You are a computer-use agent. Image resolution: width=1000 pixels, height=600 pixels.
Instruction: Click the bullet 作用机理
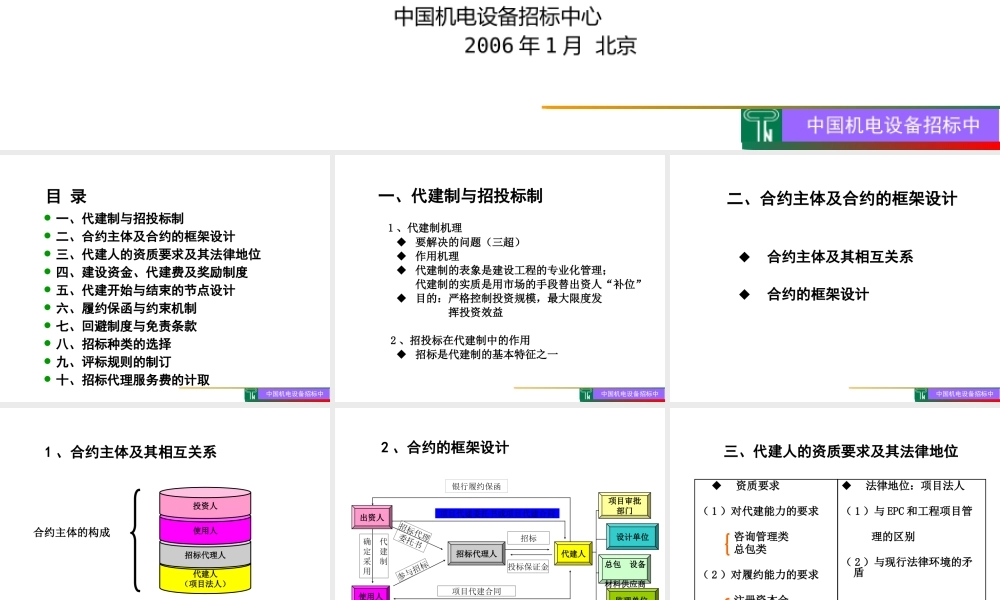tap(437, 256)
